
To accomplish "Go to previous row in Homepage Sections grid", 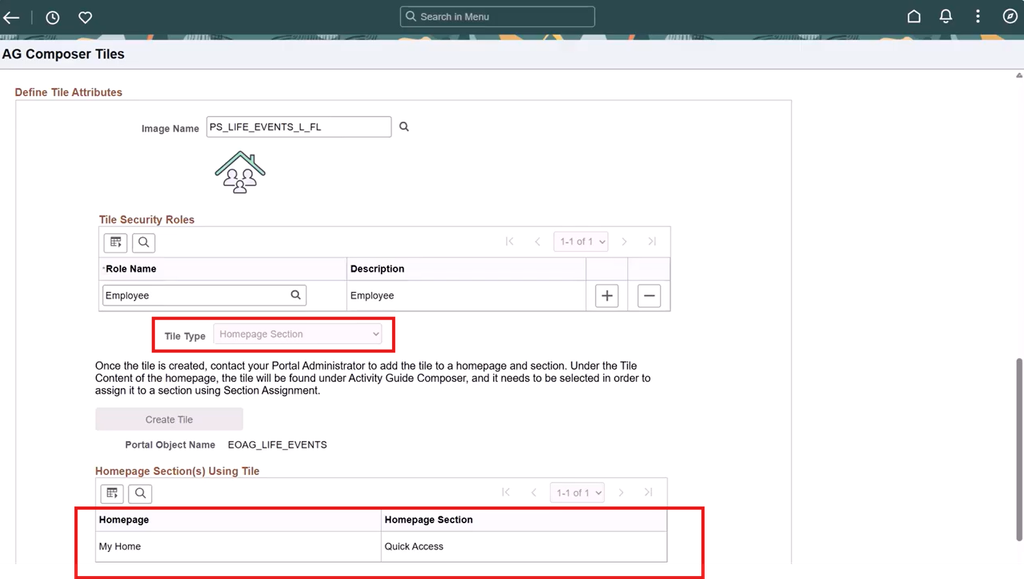I will pyautogui.click(x=534, y=492).
